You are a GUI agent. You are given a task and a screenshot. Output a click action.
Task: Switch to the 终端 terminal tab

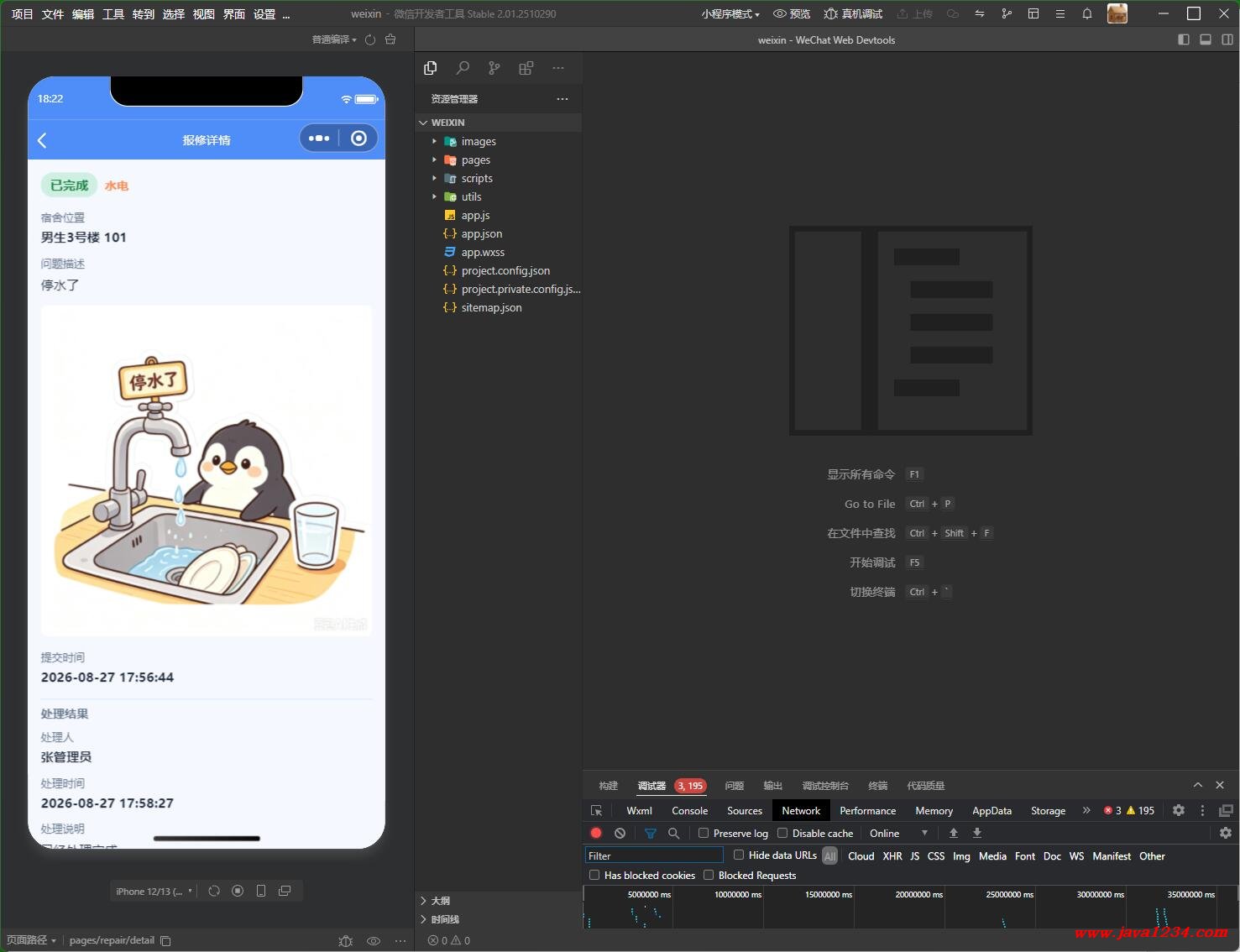(878, 786)
